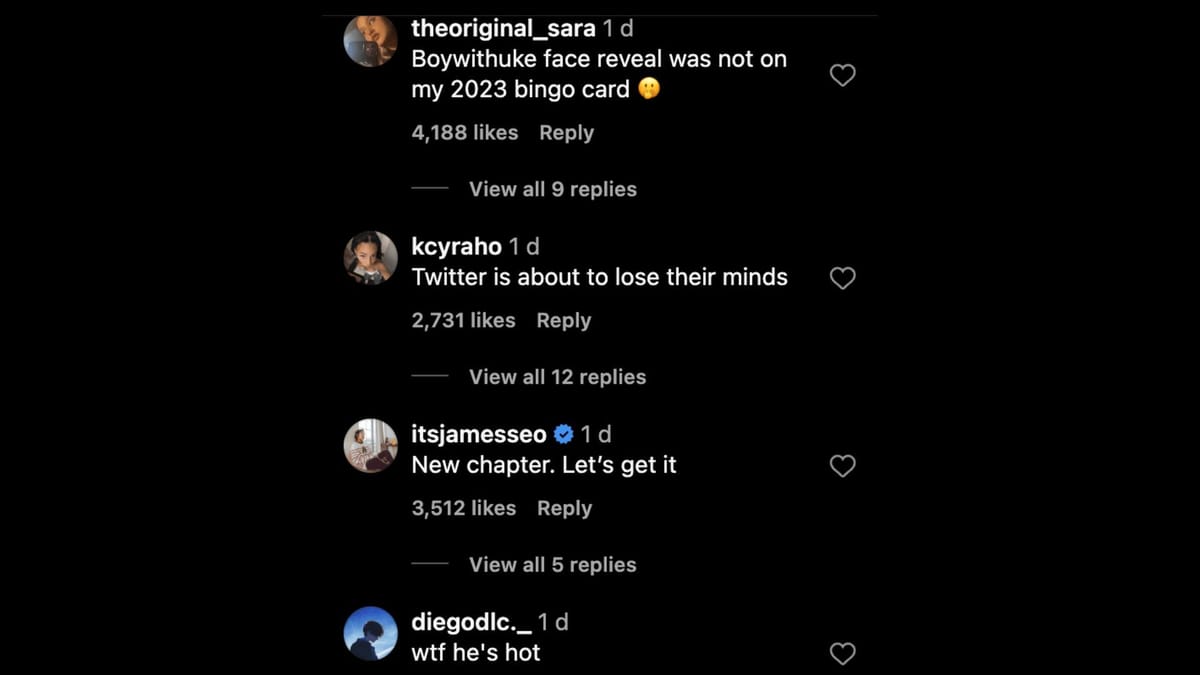The image size is (1200, 675).
Task: Open itsjamesseo's profile avatar
Action: (x=371, y=445)
